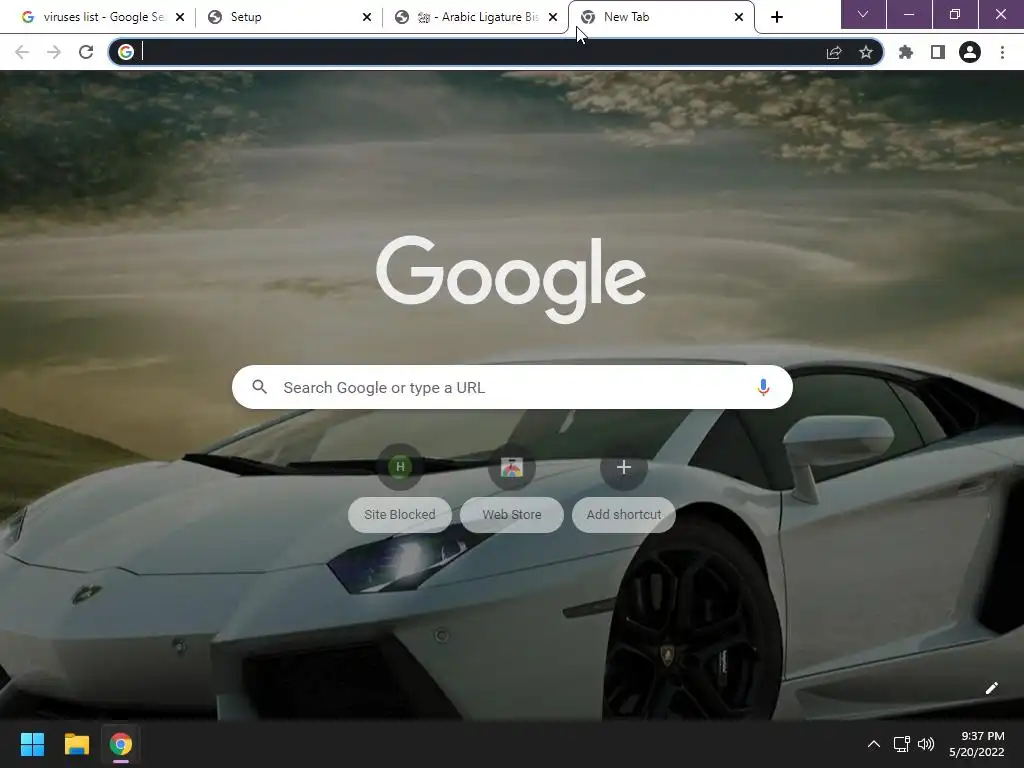Viewport: 1024px width, 768px height.
Task: Open network status tray icon
Action: point(902,744)
